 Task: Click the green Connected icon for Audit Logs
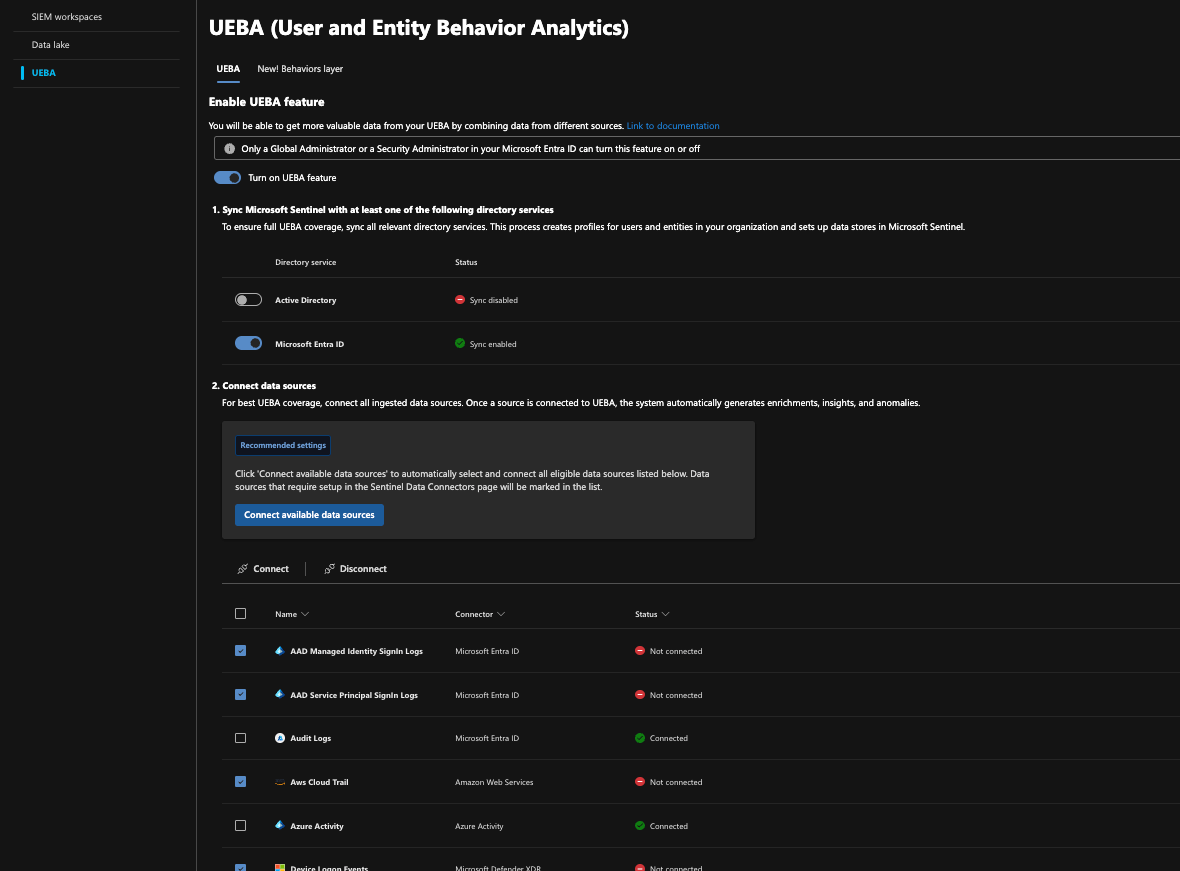coord(640,738)
